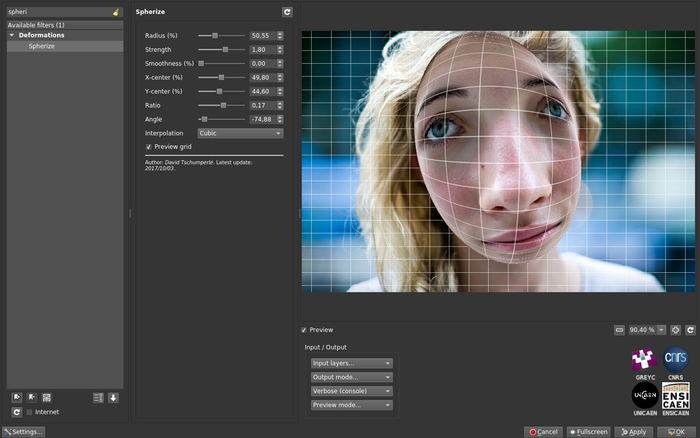The image size is (700, 438).
Task: Click the broom icon to clear search
Action: tap(117, 12)
